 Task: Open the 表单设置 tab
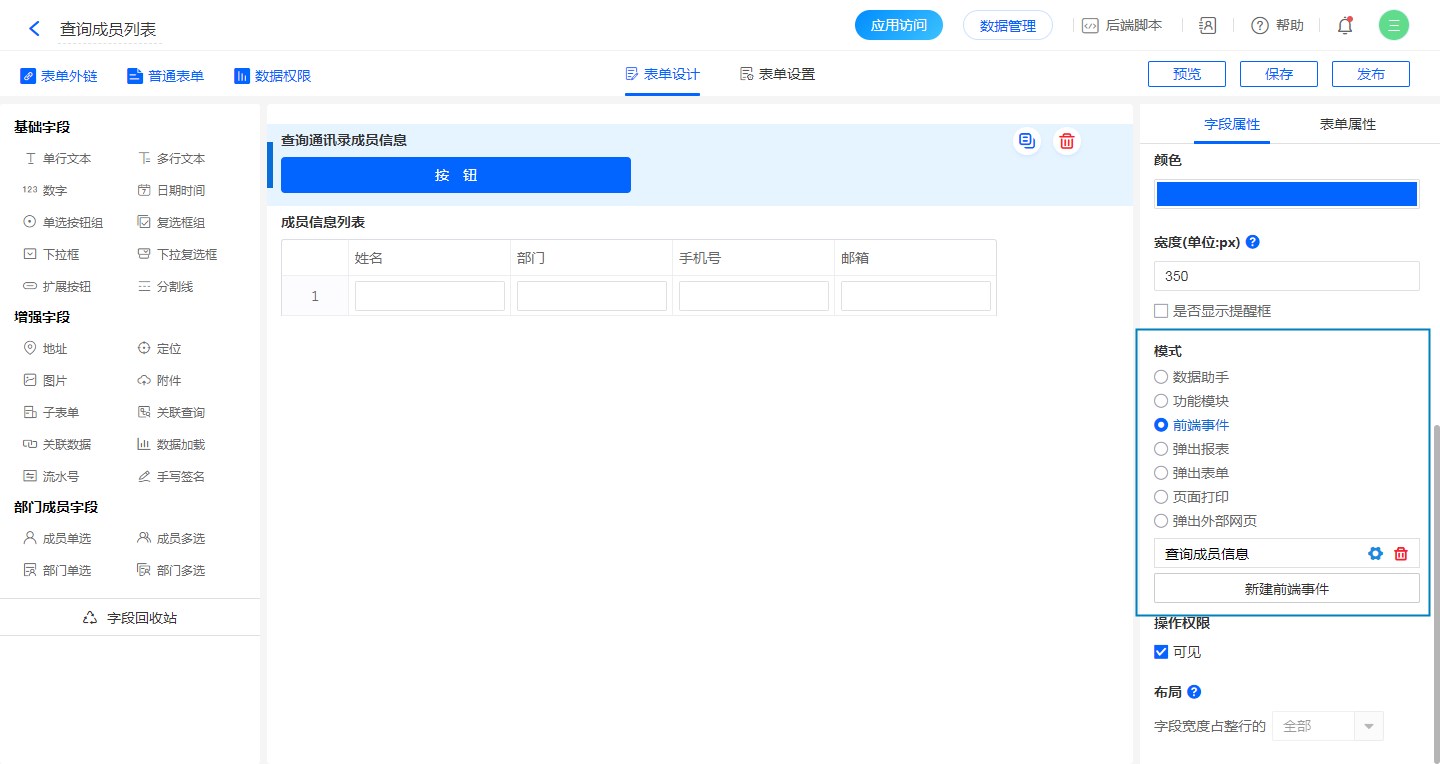[x=777, y=74]
